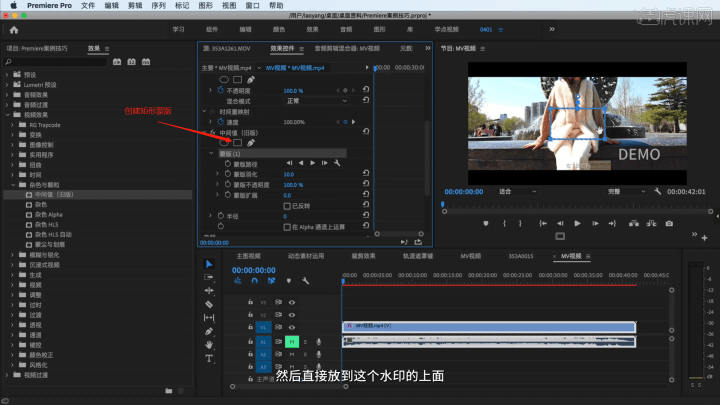Select the Razor tool
The image size is (720, 405).
click(209, 304)
